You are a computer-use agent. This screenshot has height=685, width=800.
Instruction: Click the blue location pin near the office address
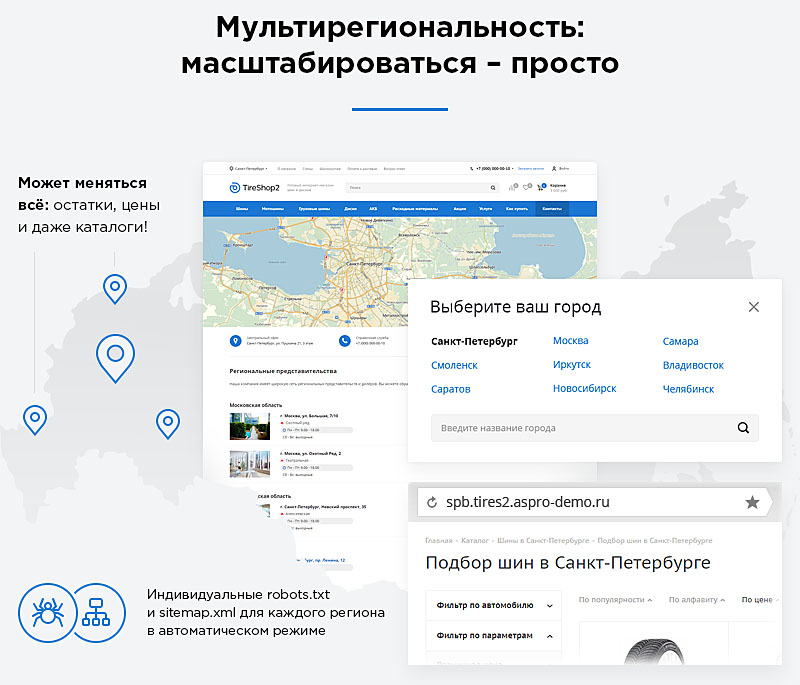tap(235, 340)
